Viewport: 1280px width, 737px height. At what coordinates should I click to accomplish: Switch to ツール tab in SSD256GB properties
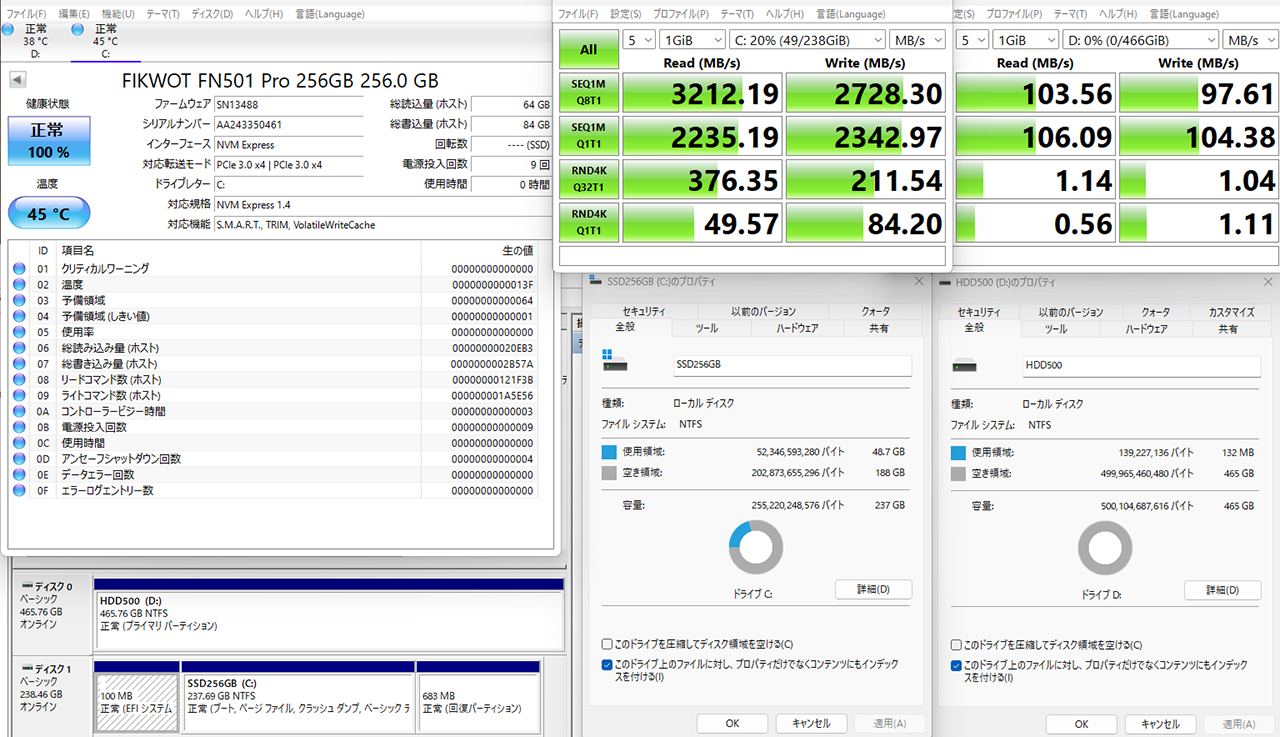706,328
